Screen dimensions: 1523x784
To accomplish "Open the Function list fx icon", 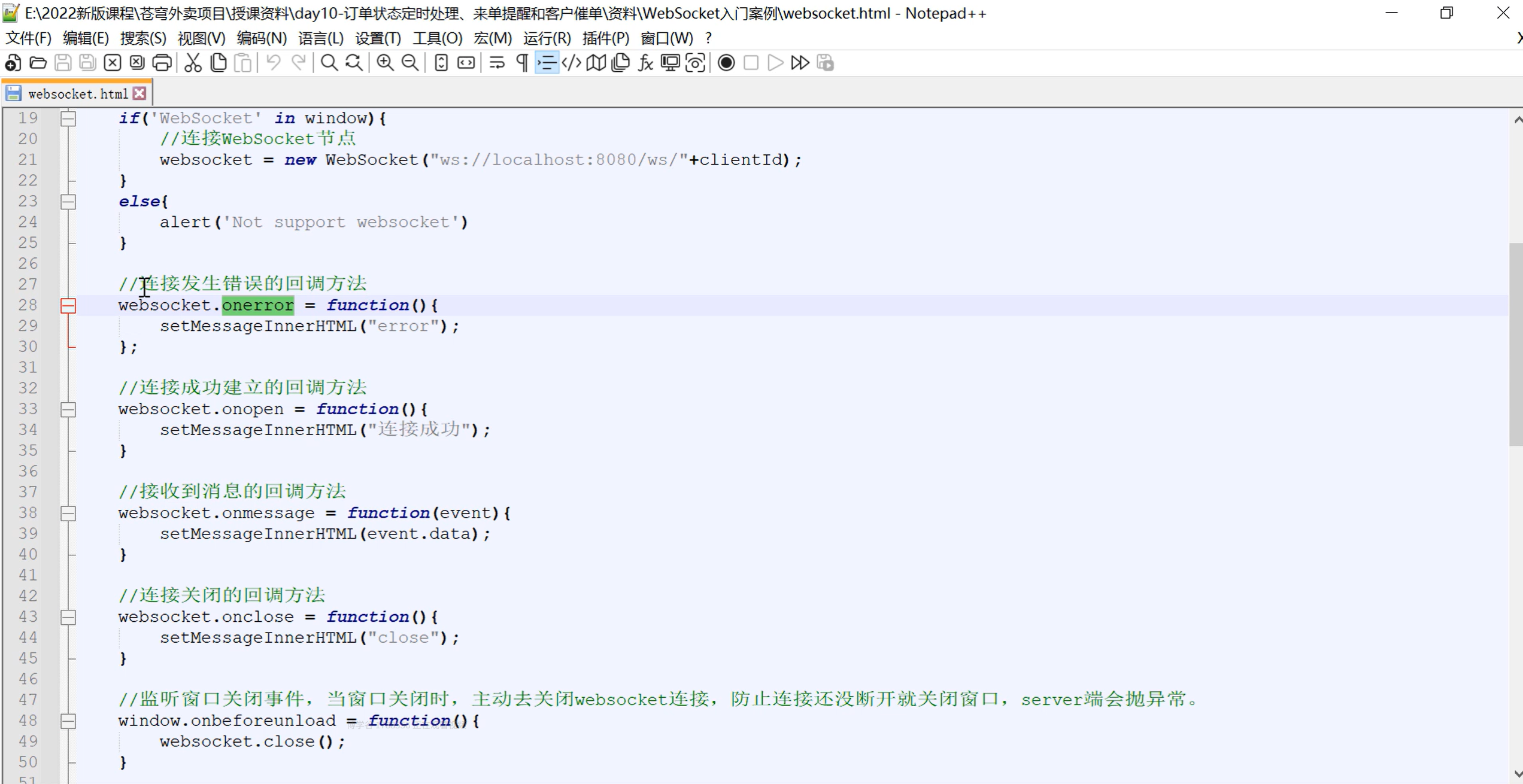I will (645, 63).
